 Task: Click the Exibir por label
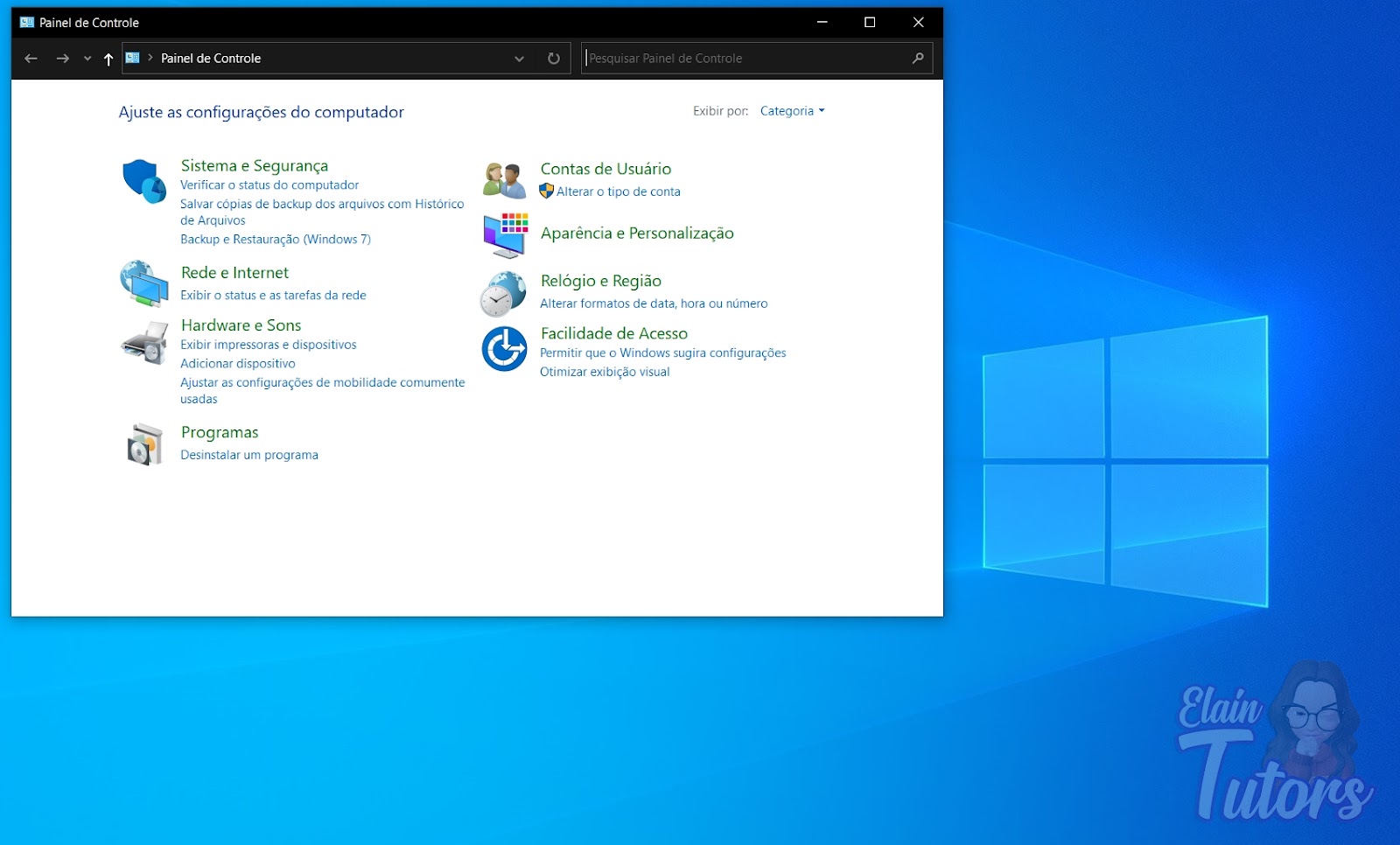tap(721, 111)
